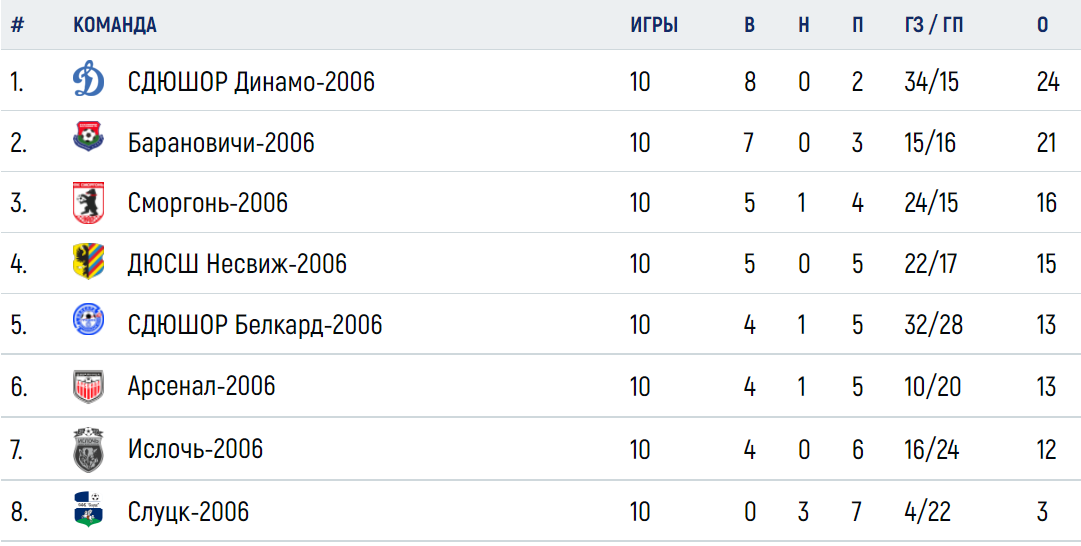Click the Slutsk-2006 club emblem
Screen dimensions: 1081x546
coord(88,509)
